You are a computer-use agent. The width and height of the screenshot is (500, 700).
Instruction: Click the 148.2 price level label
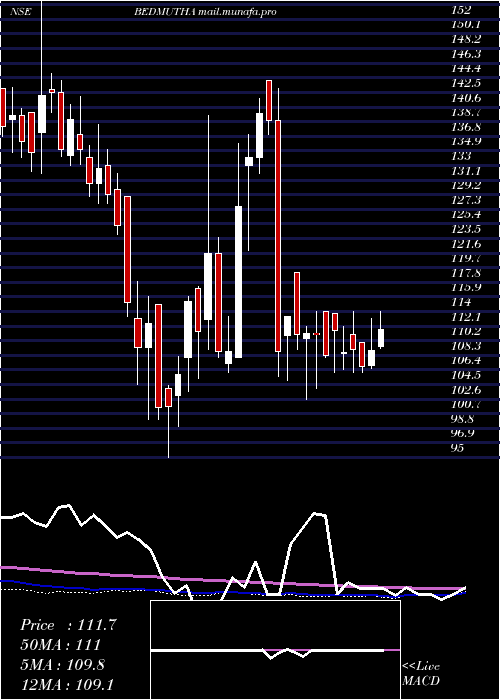466,40
